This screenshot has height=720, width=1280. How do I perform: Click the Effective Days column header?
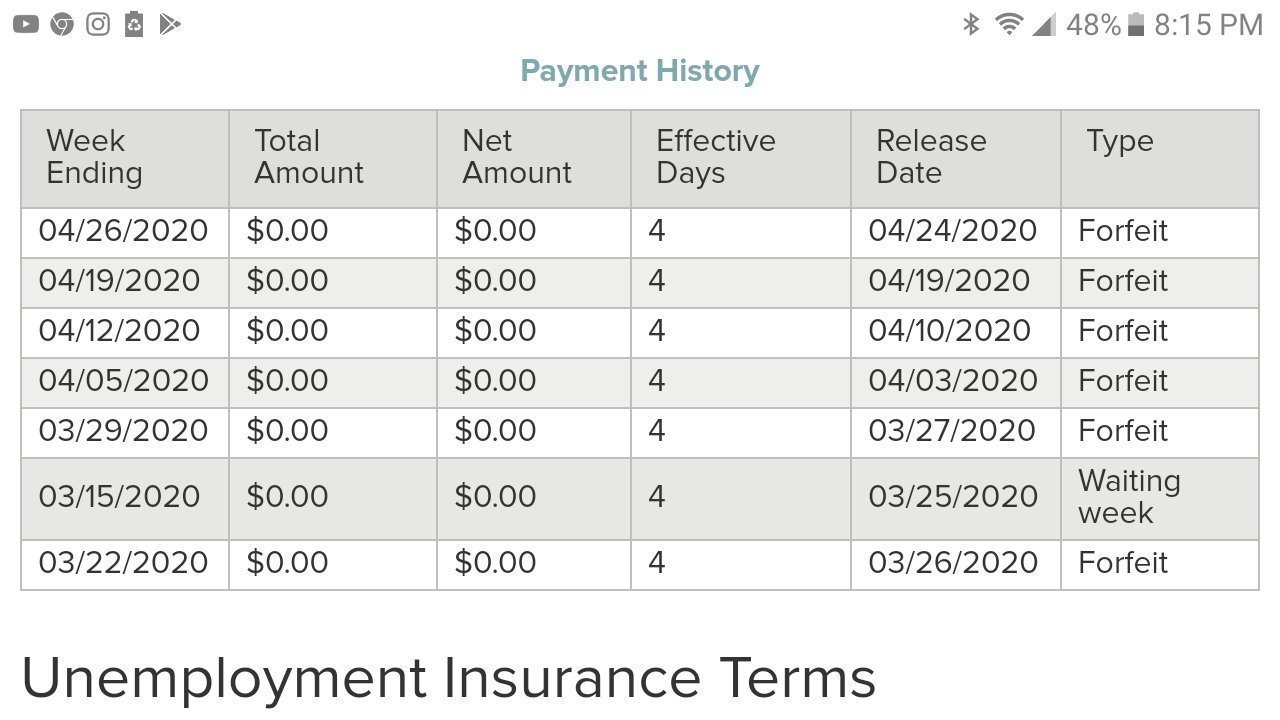715,157
